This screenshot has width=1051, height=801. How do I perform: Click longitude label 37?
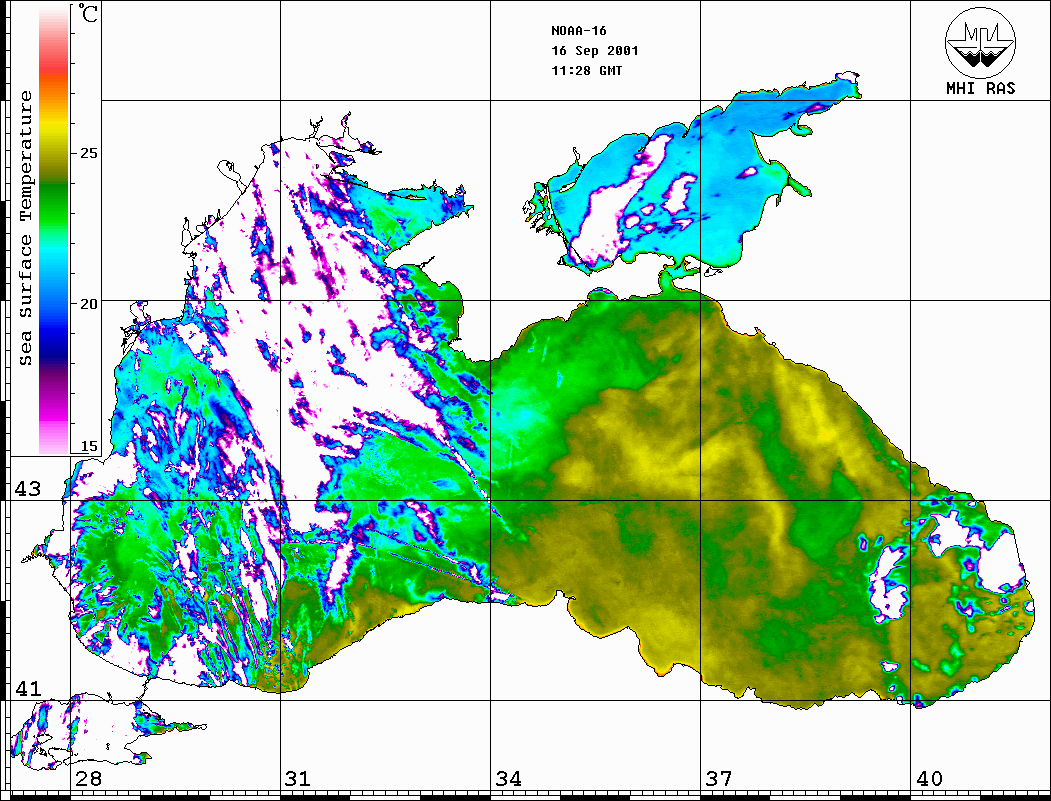[x=719, y=779]
